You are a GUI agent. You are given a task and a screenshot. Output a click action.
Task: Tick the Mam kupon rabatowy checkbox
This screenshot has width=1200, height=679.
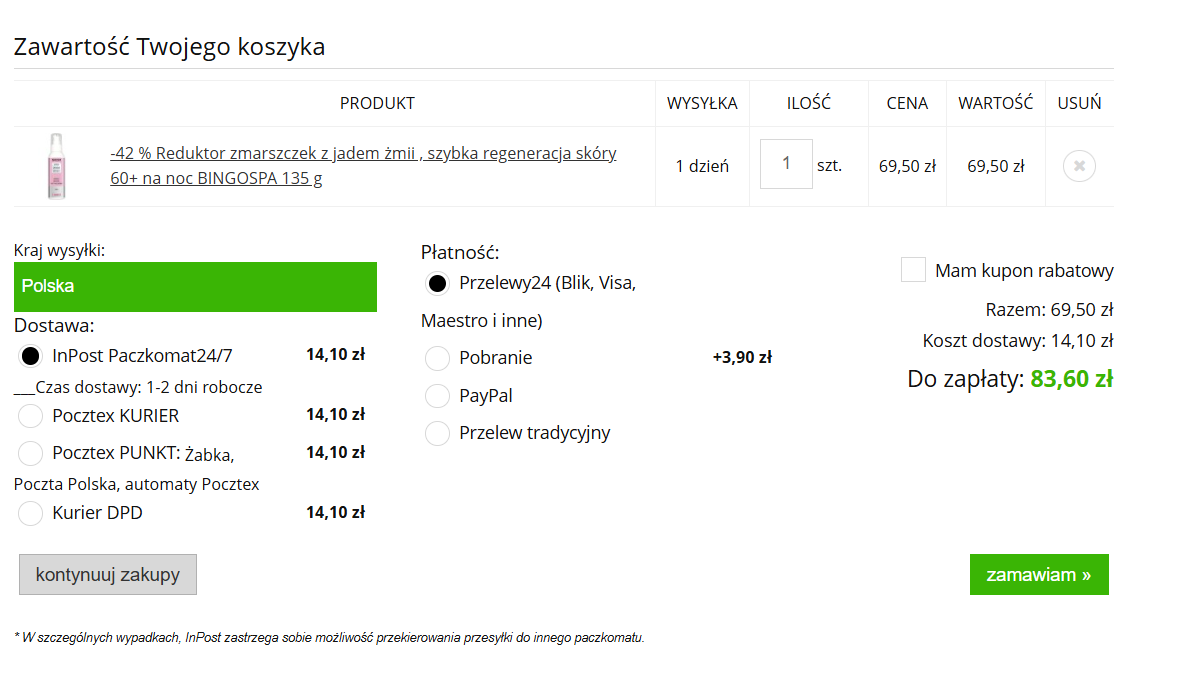coord(913,270)
